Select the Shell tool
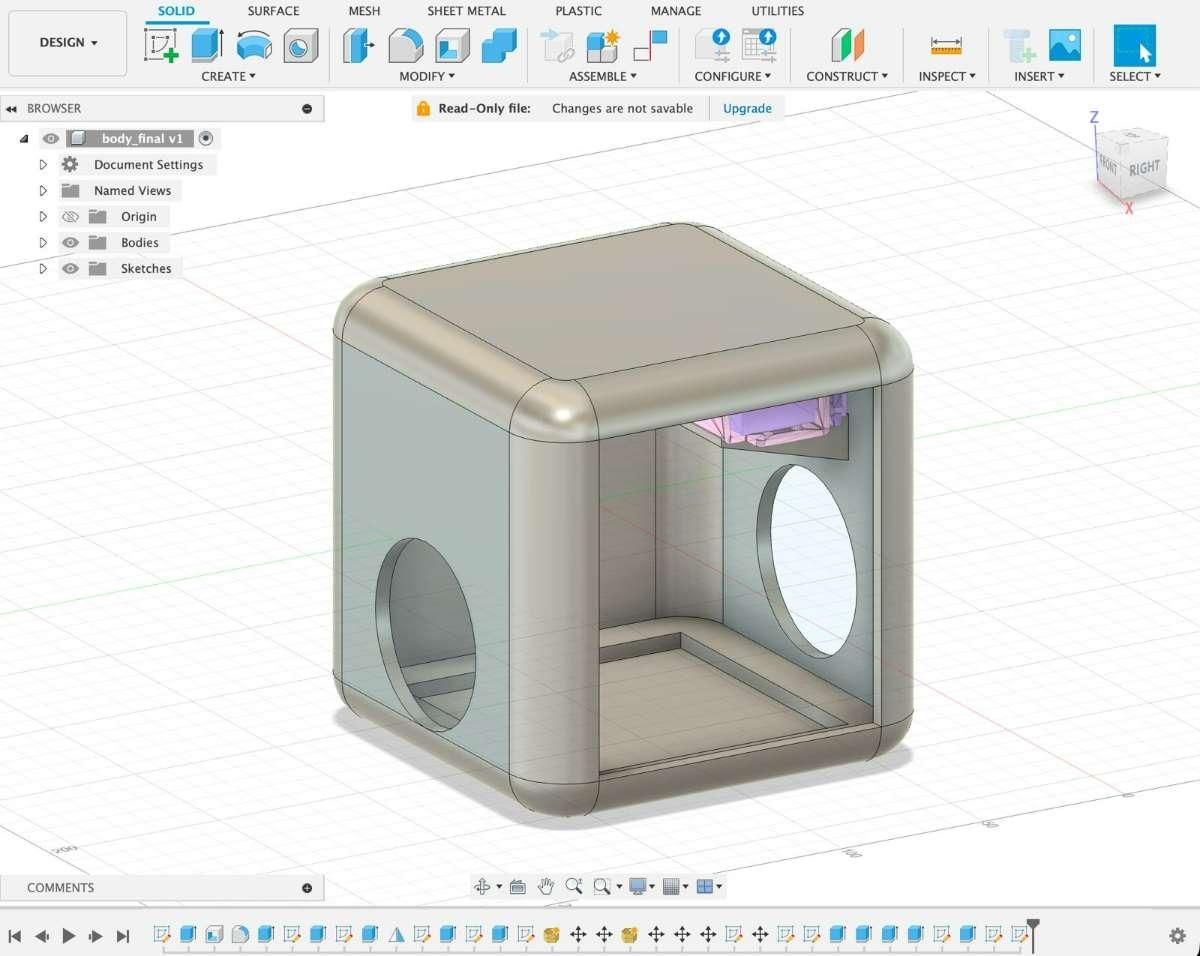Screen dimensions: 1200x956 pos(452,45)
